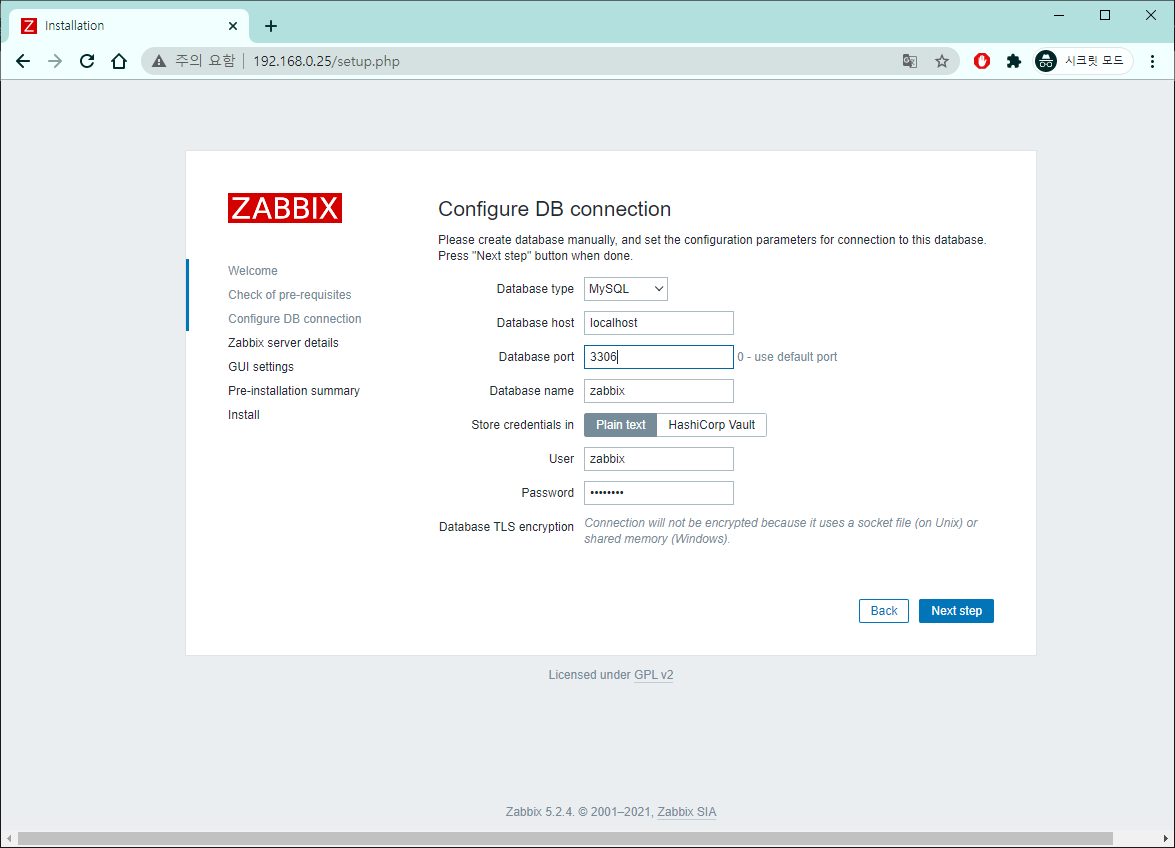Click the scrollbar right arrow
The image size is (1175, 848).
pos(1166,838)
